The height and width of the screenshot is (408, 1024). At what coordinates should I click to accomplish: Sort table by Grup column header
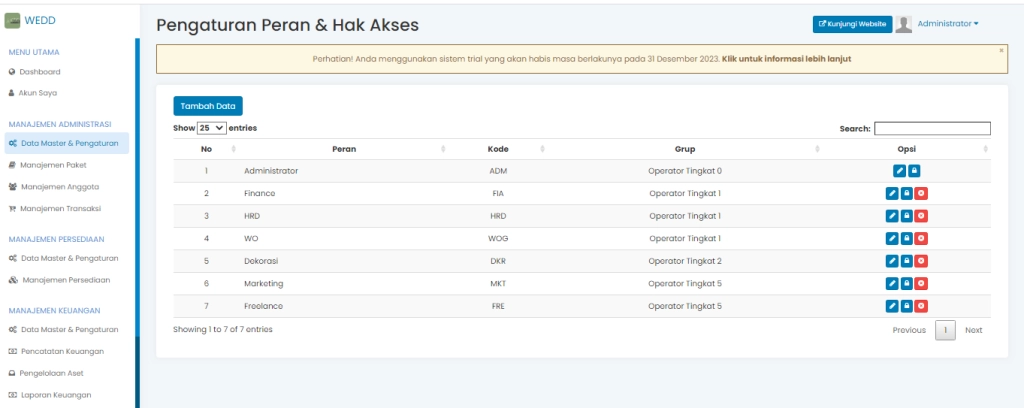684,149
